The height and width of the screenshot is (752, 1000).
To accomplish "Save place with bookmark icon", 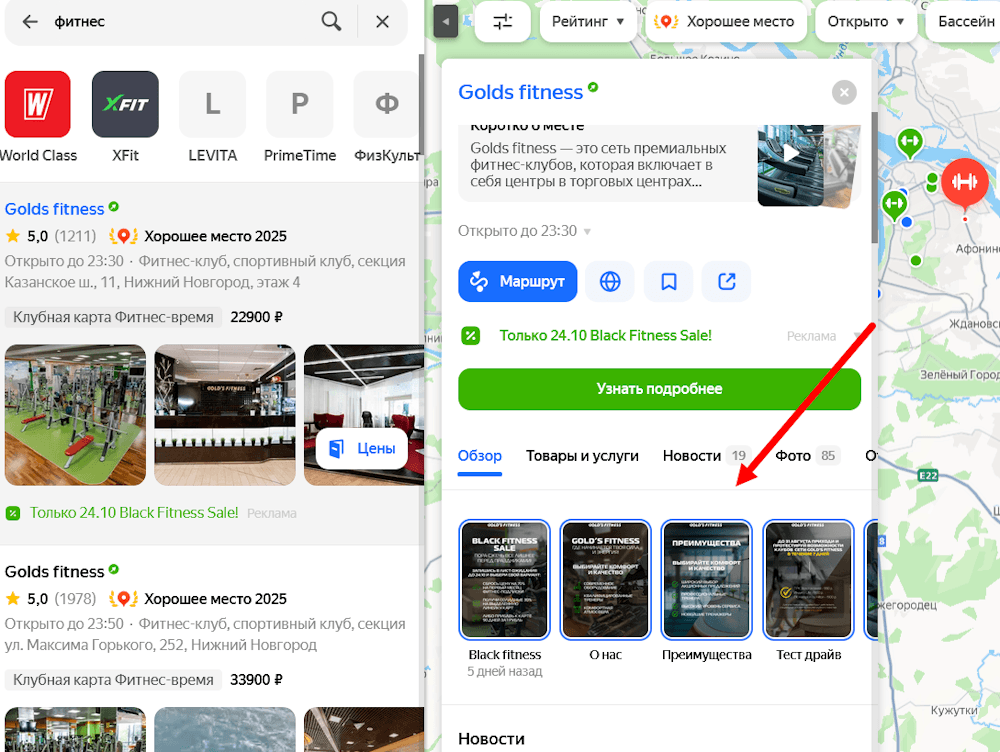I will coord(668,281).
